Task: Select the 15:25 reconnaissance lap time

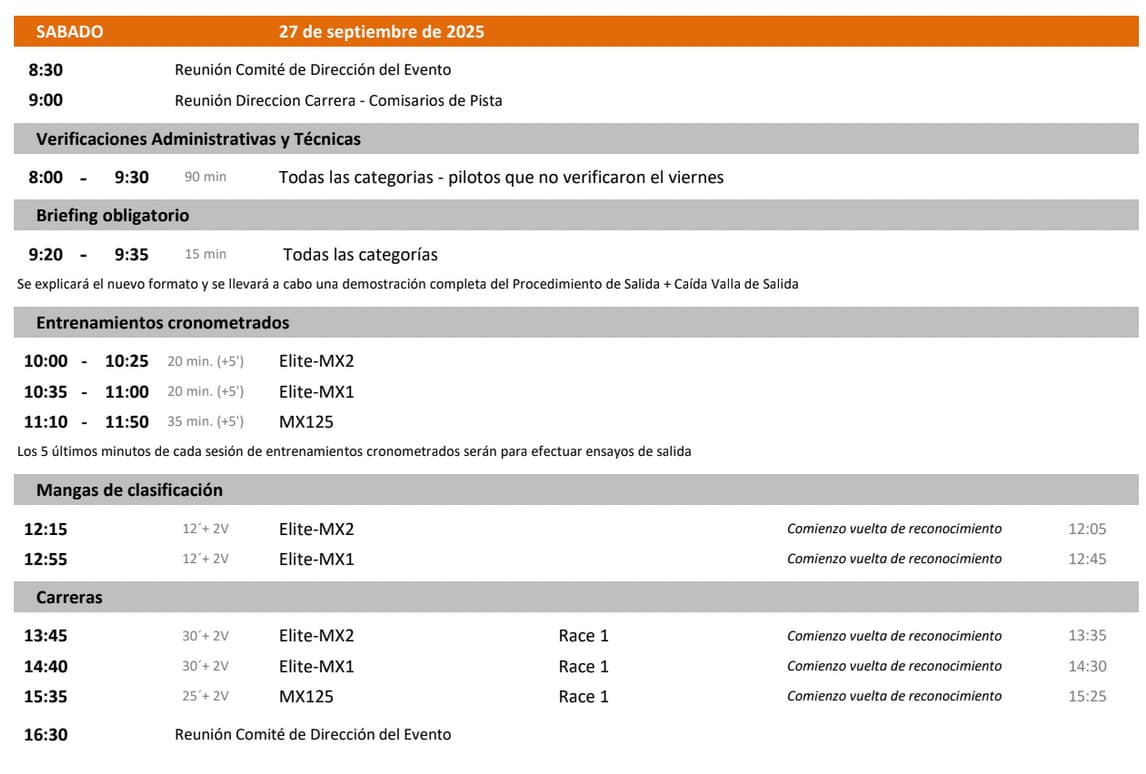Action: [1087, 696]
